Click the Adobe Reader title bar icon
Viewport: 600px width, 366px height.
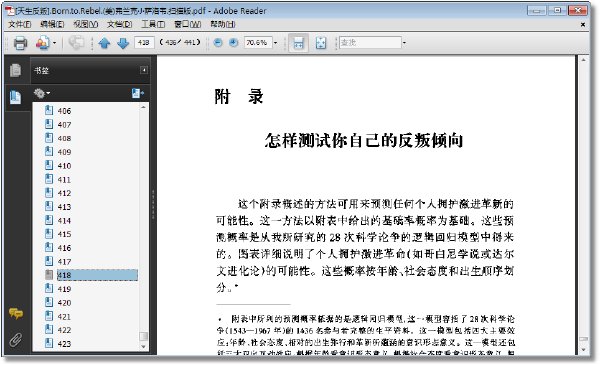(x=9, y=10)
